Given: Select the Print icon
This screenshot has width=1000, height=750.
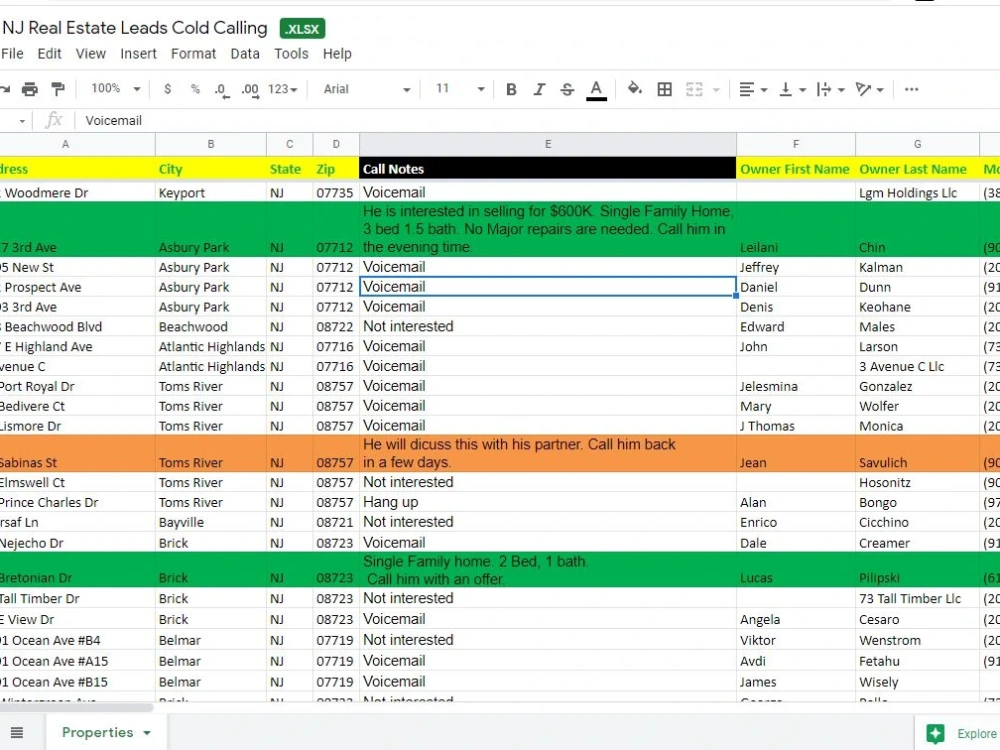Looking at the screenshot, I should point(30,89).
